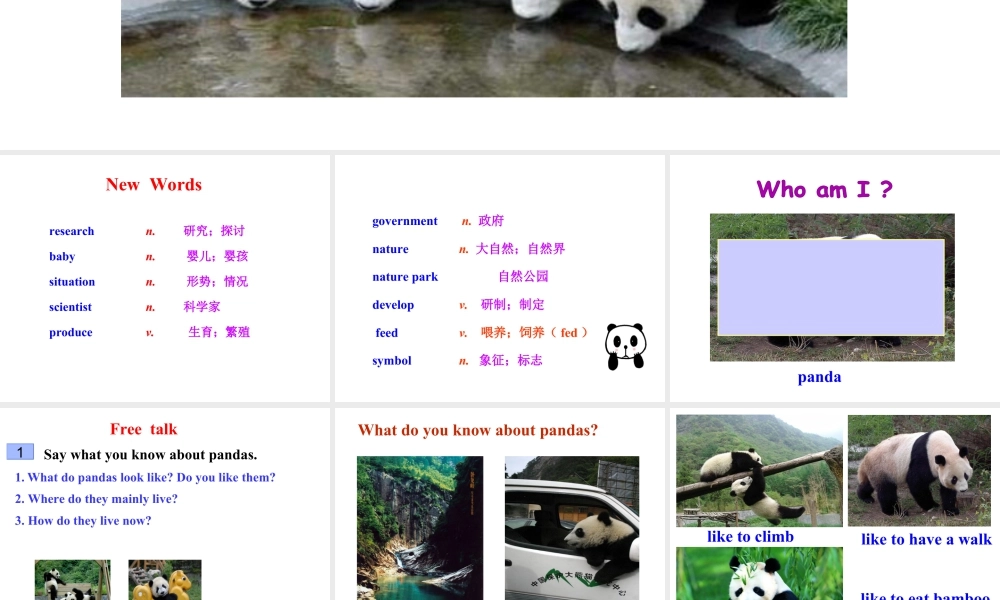
Task: Click the toy horse panda photo
Action: [165, 579]
